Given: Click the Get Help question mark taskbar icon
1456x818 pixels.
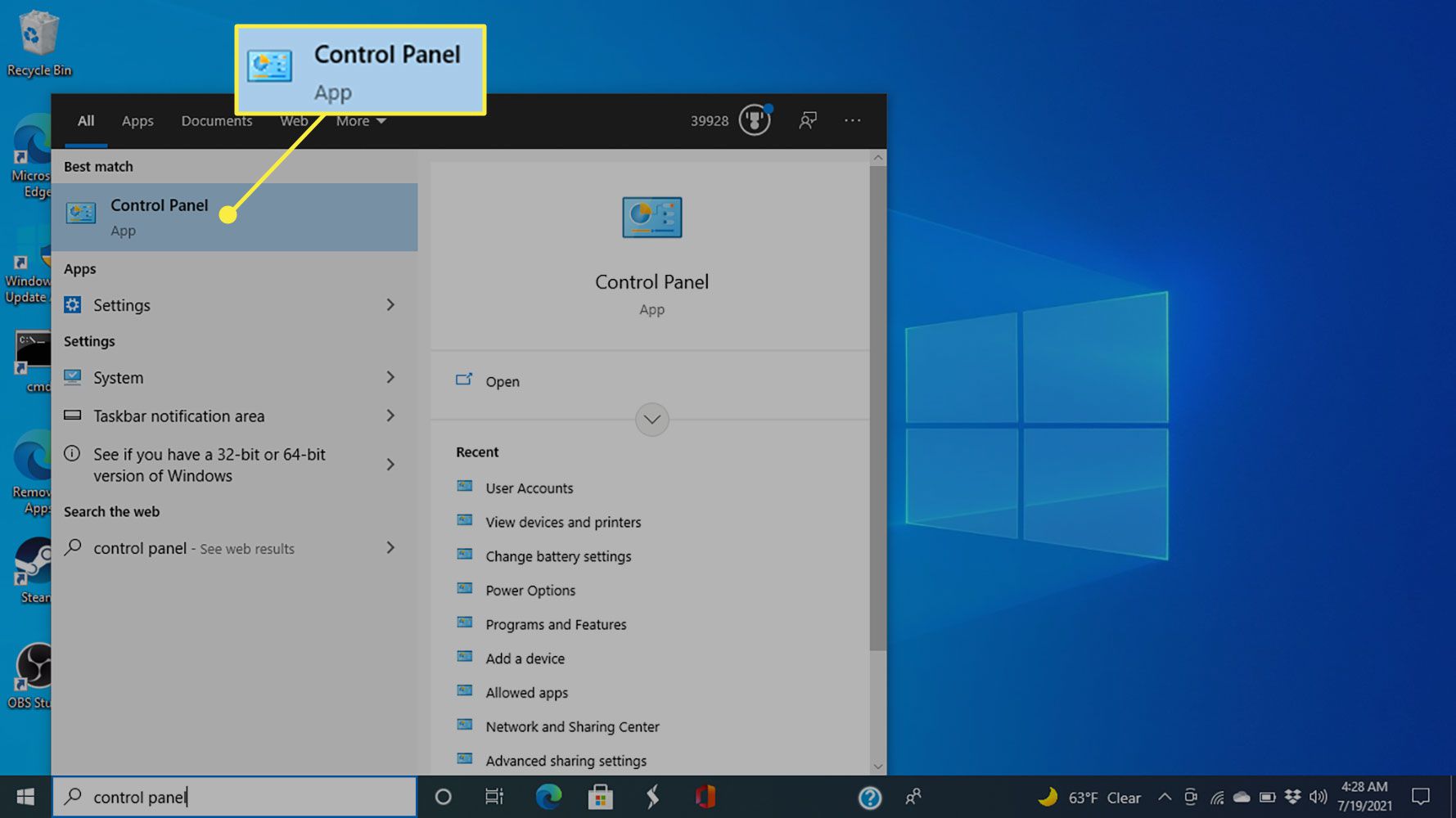Looking at the screenshot, I should pyautogui.click(x=870, y=798).
